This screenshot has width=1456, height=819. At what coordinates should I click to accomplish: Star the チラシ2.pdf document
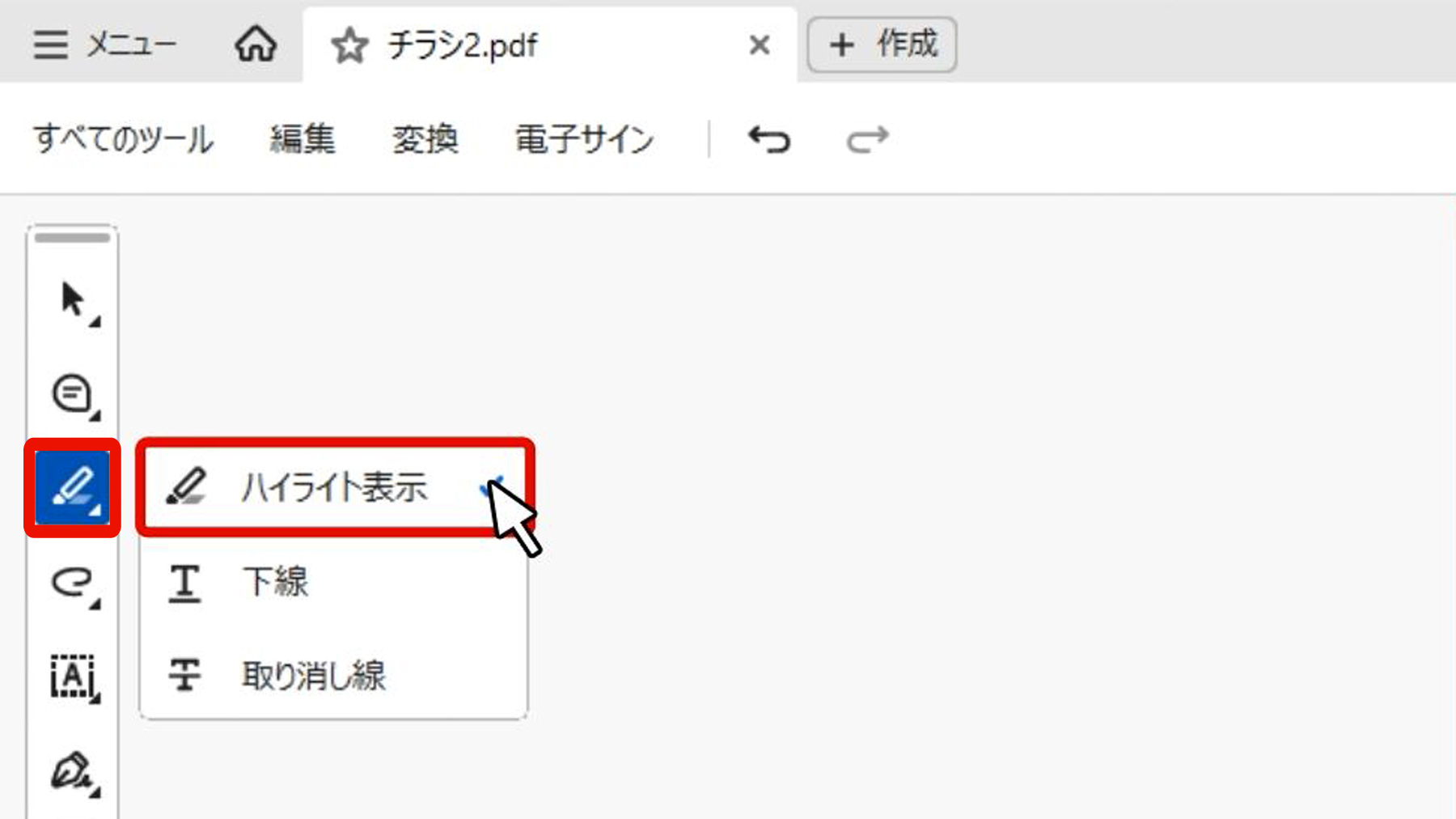[x=349, y=45]
